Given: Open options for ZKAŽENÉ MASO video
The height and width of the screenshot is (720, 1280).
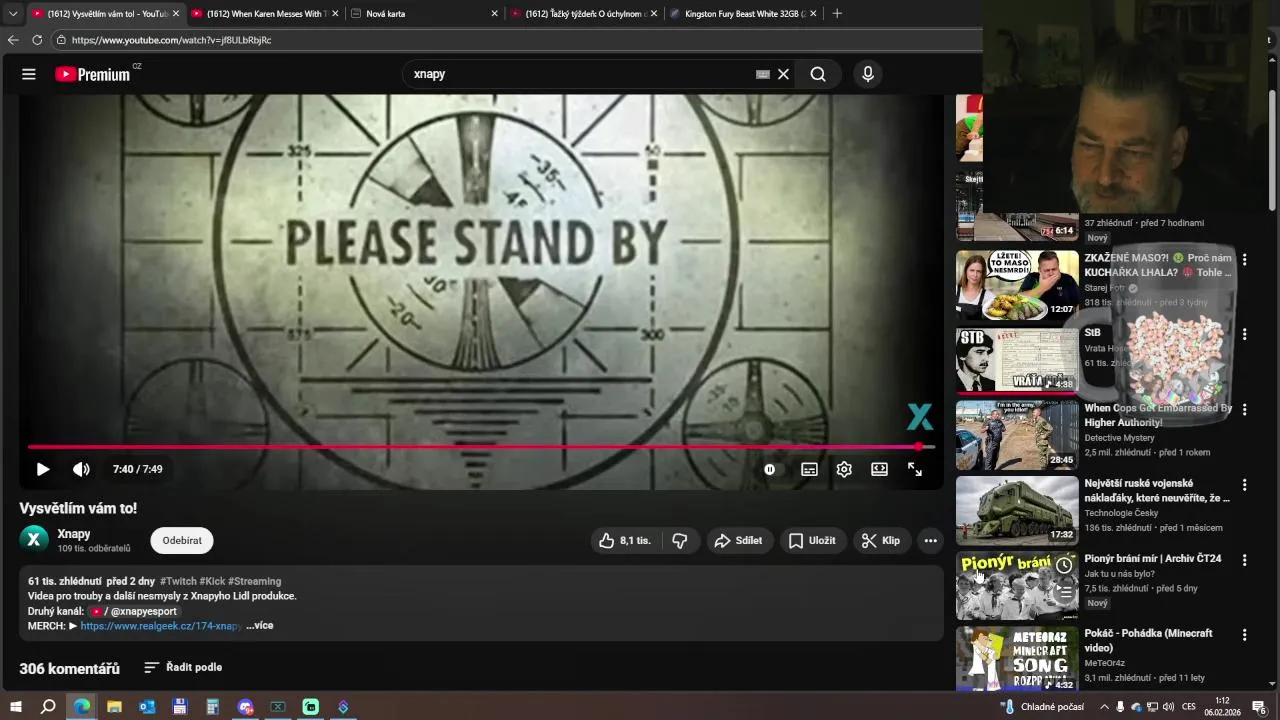Looking at the screenshot, I should tap(1244, 259).
